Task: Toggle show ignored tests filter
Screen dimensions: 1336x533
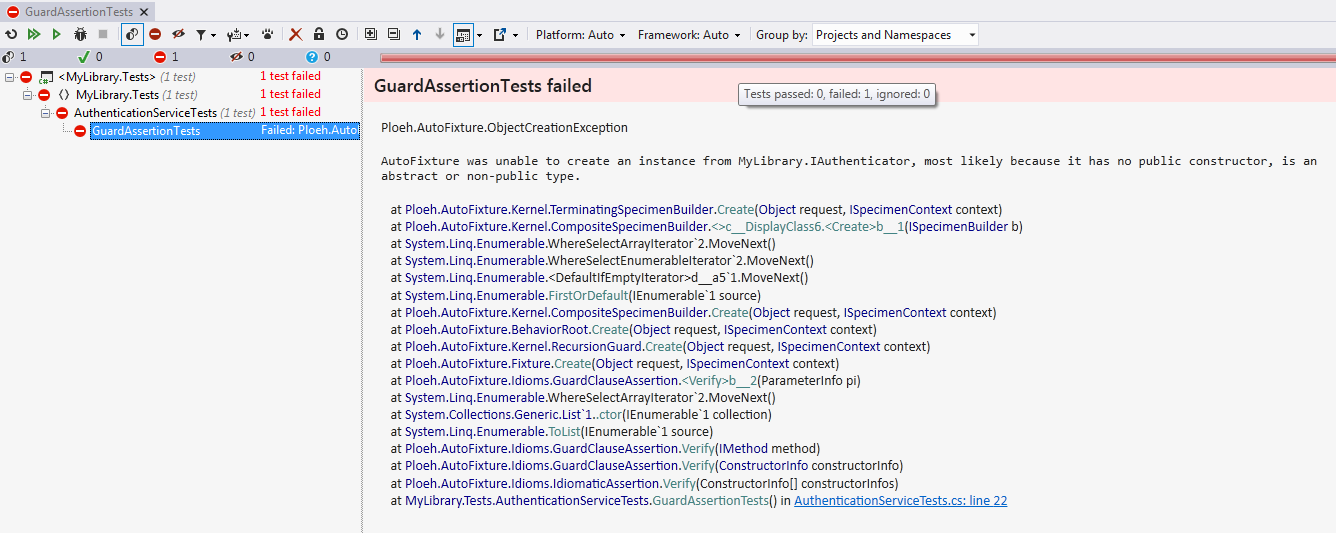Action: [178, 34]
